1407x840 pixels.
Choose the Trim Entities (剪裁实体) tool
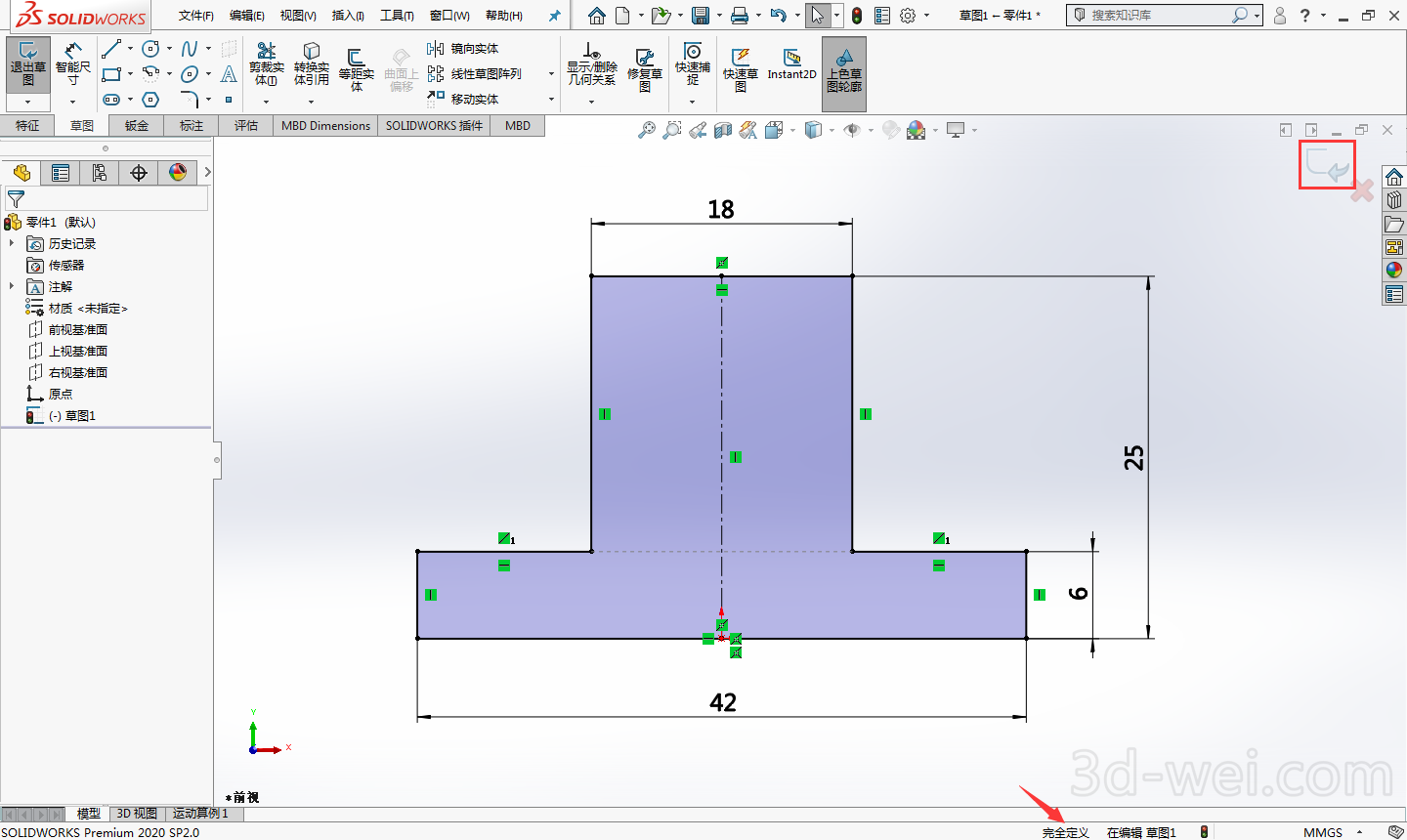(266, 63)
